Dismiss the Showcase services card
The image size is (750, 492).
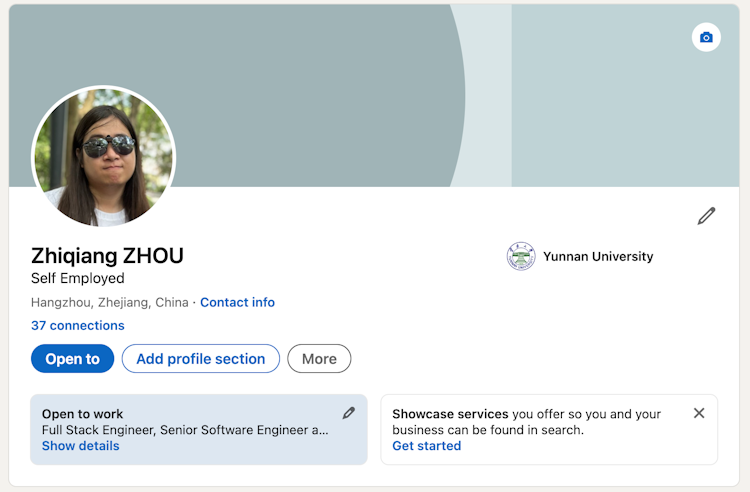699,413
